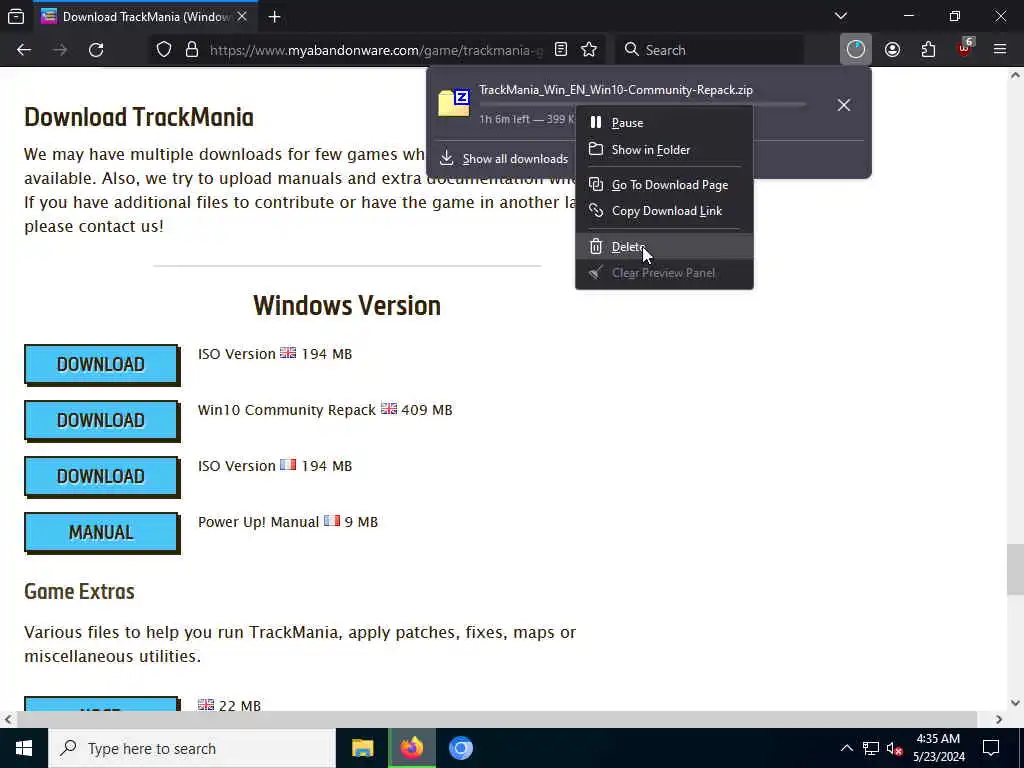Open the Power Up! Manual download
Viewport: 1024px width, 768px height.
(x=101, y=533)
